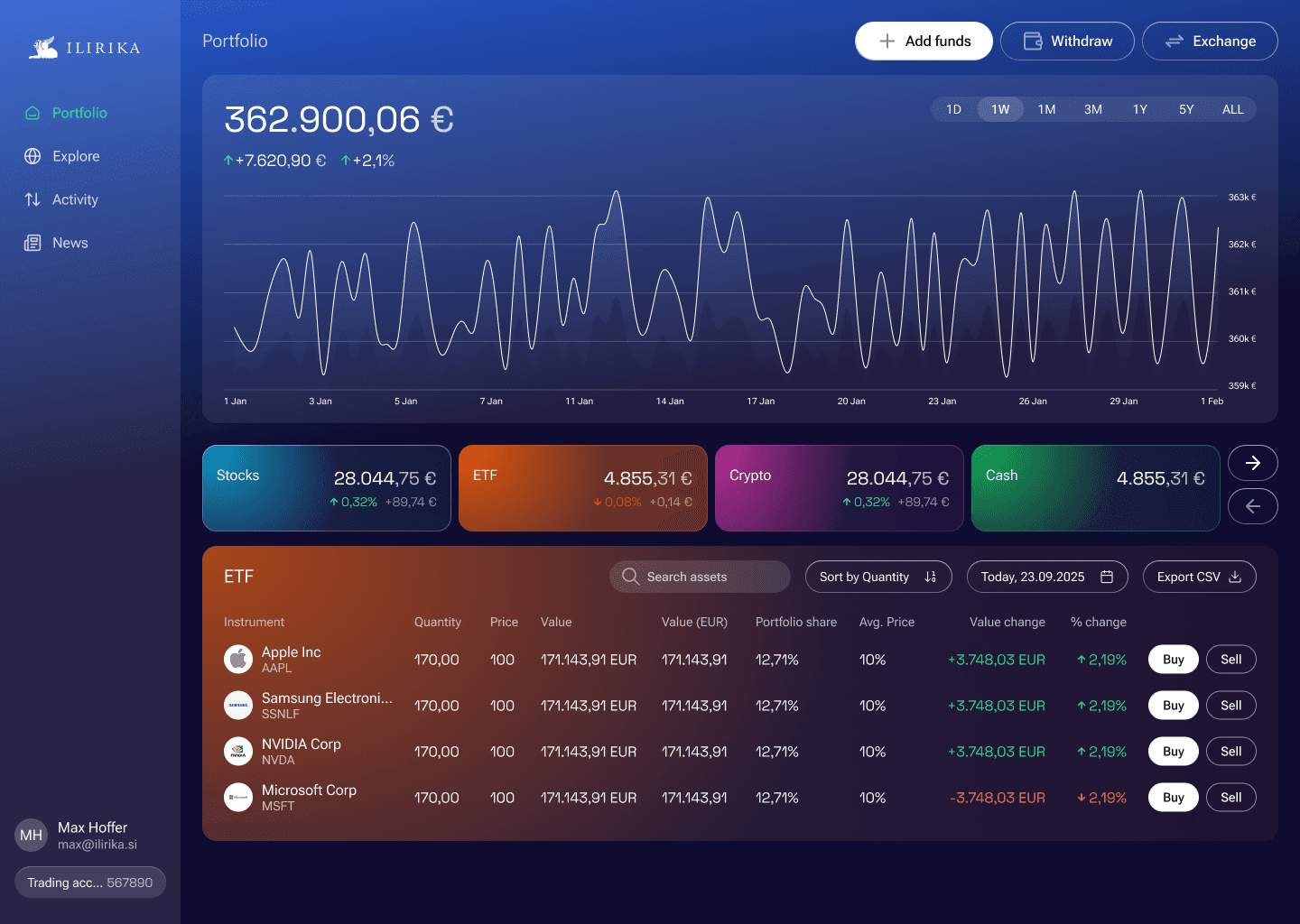Select the Stocks card
The image size is (1300, 924).
327,488
